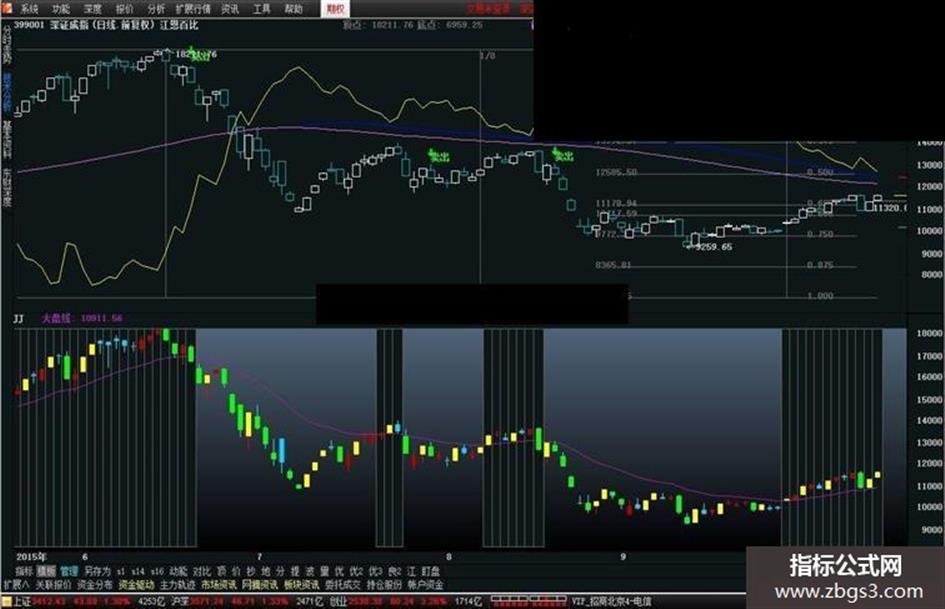
Task: Click the 对比 template shortcut
Action: 202,570
